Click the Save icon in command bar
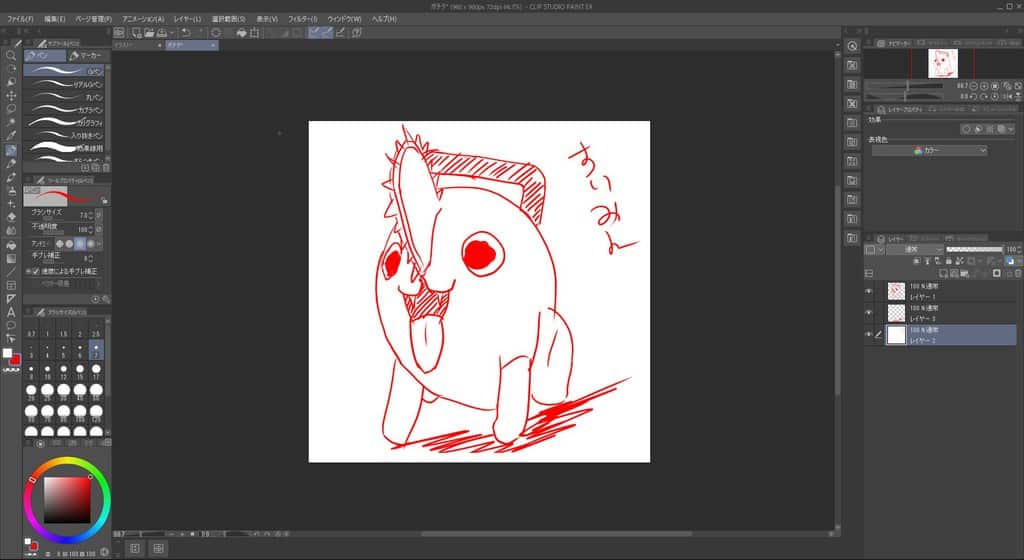 [161, 33]
